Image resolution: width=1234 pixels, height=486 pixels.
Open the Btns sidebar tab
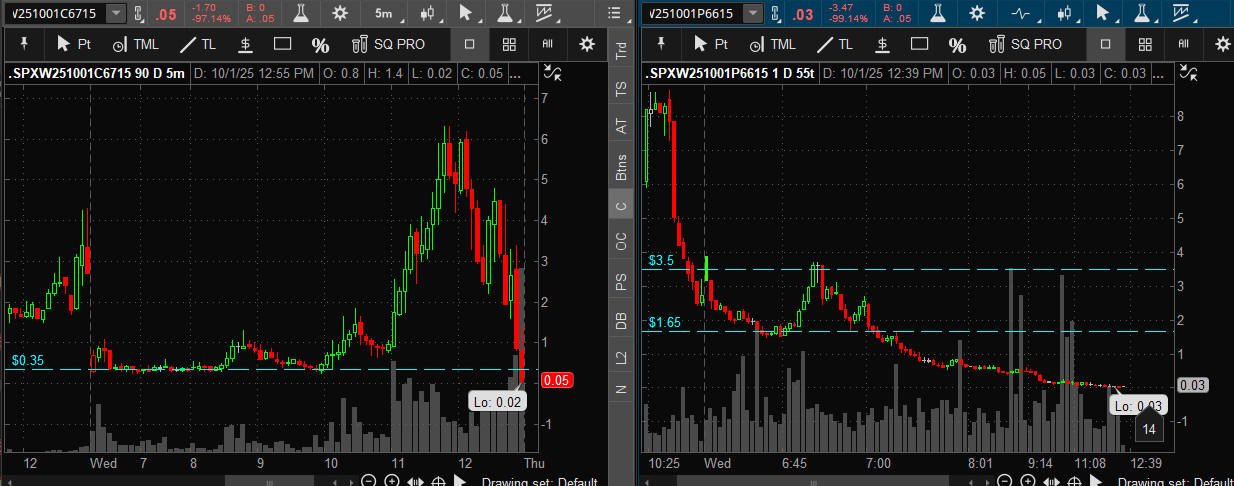tap(621, 166)
